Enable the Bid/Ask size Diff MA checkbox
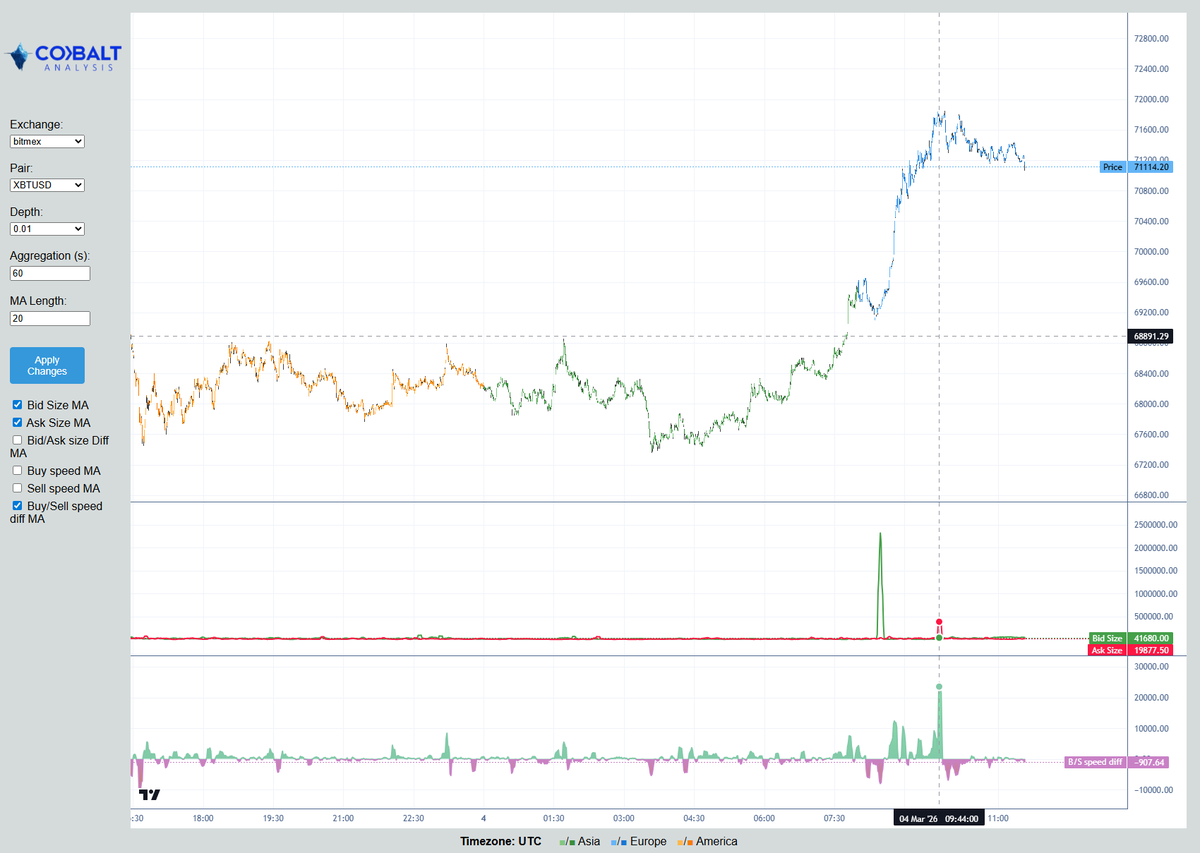 coord(17,440)
